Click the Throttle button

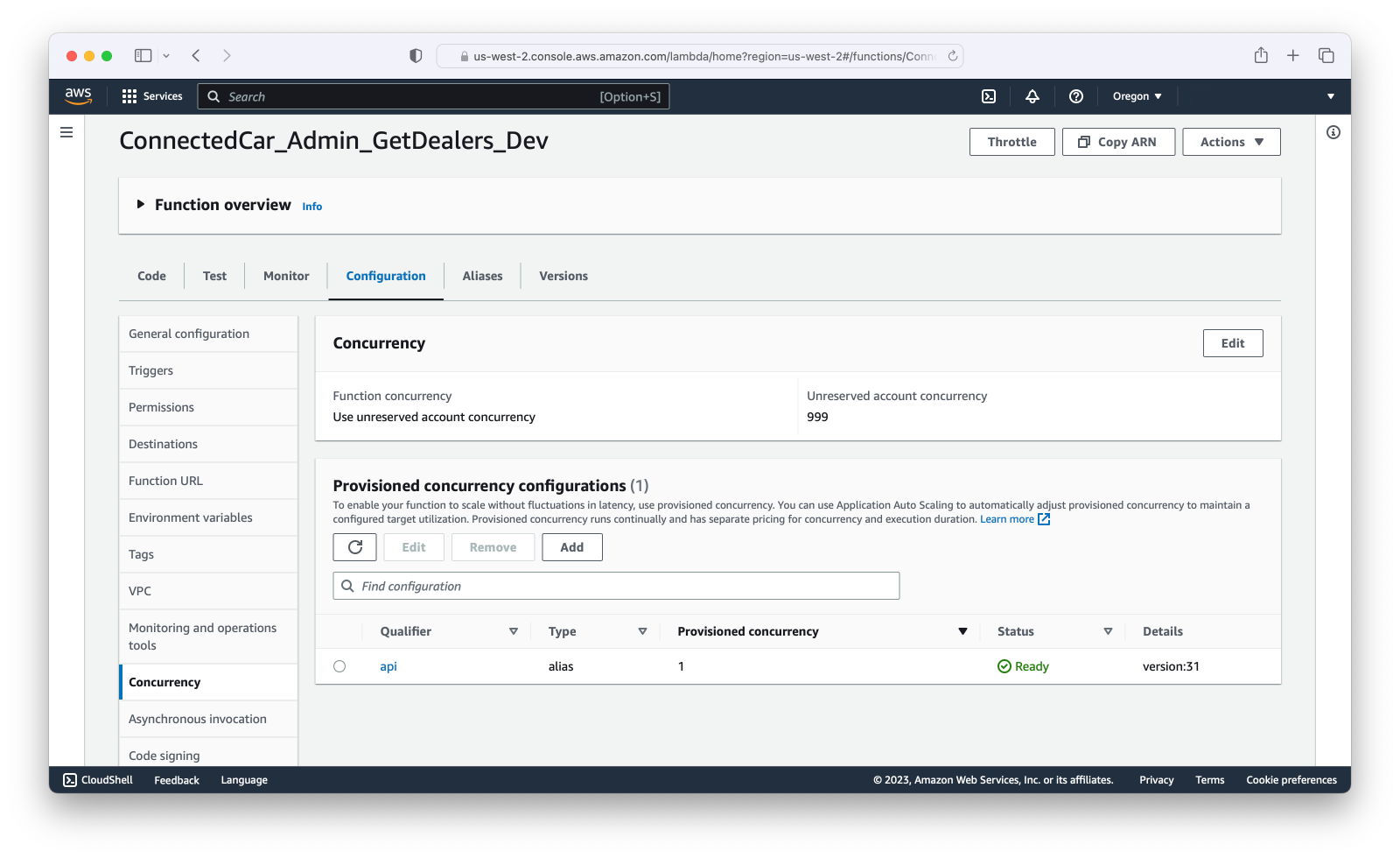click(x=1012, y=142)
